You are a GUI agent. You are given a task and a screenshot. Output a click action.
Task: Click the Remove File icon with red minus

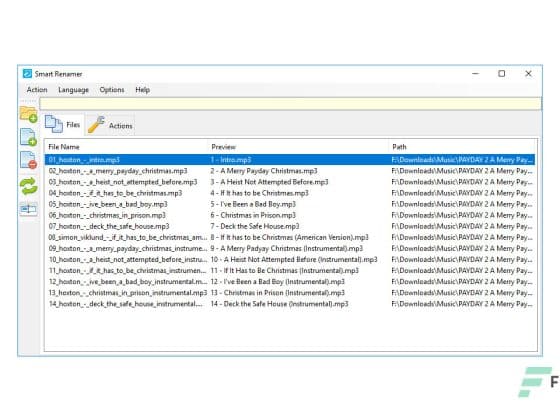29,160
